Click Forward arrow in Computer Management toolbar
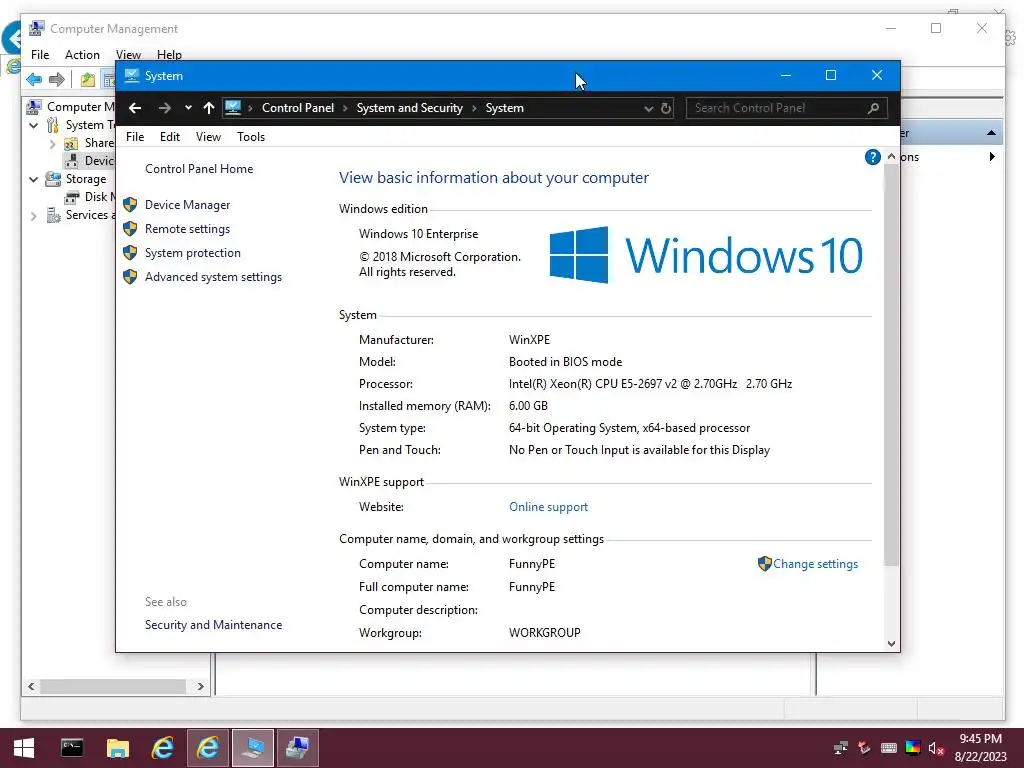 (x=57, y=80)
